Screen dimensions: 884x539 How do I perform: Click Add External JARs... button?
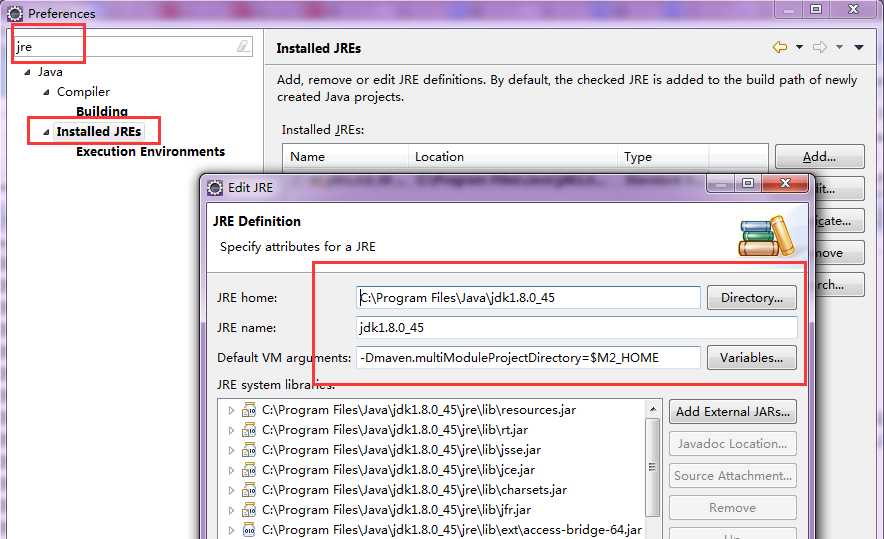[x=732, y=412]
